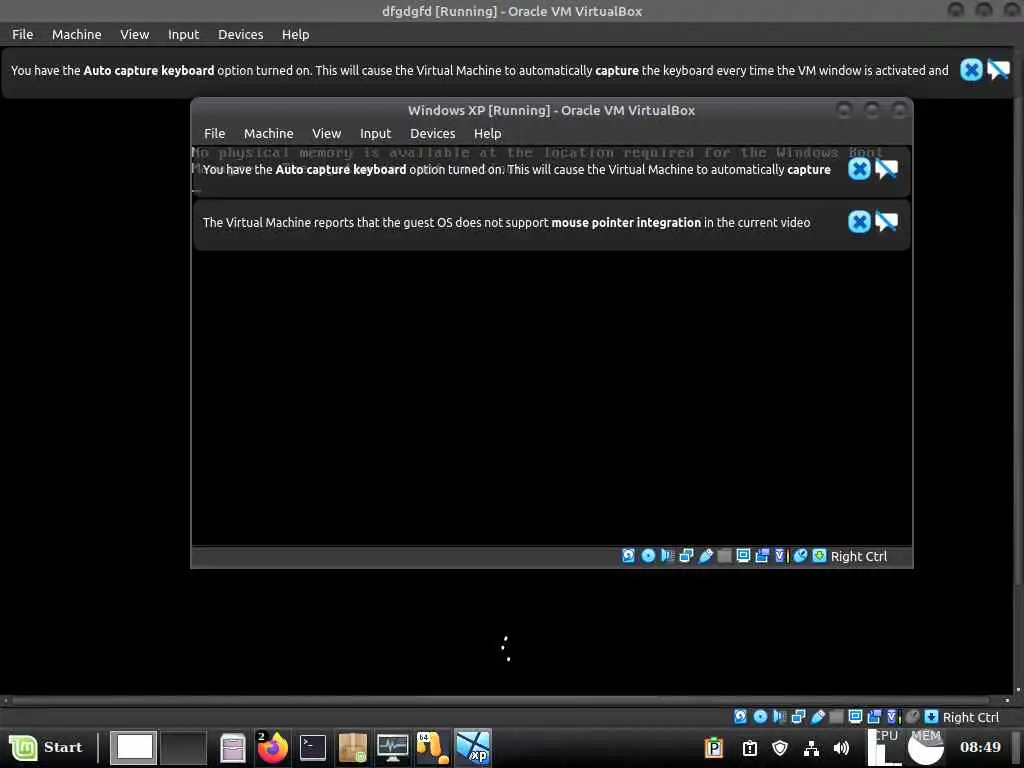
Task: Click display settings icon in outer VM status bar
Action: tap(856, 716)
